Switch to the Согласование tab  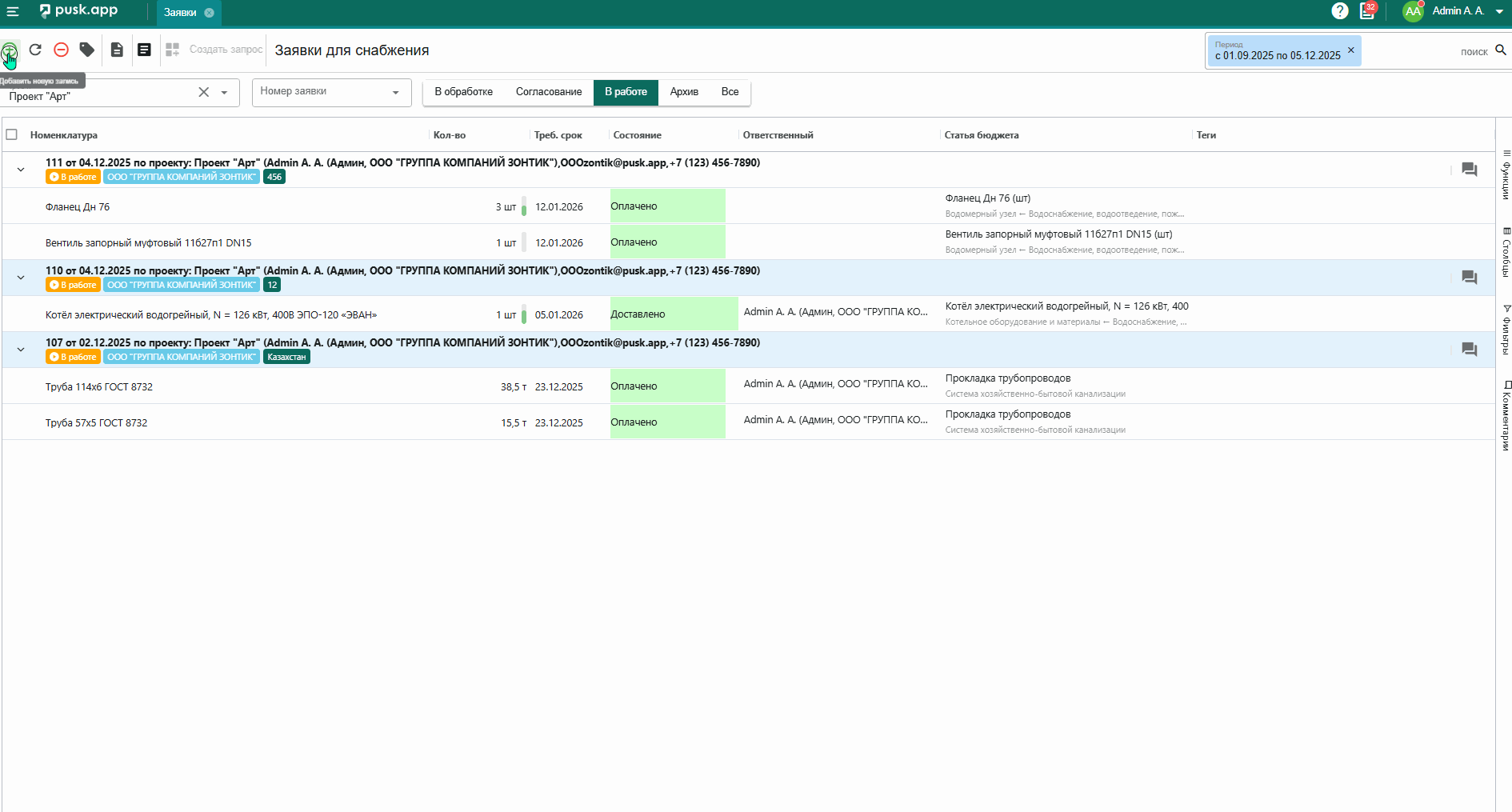548,92
